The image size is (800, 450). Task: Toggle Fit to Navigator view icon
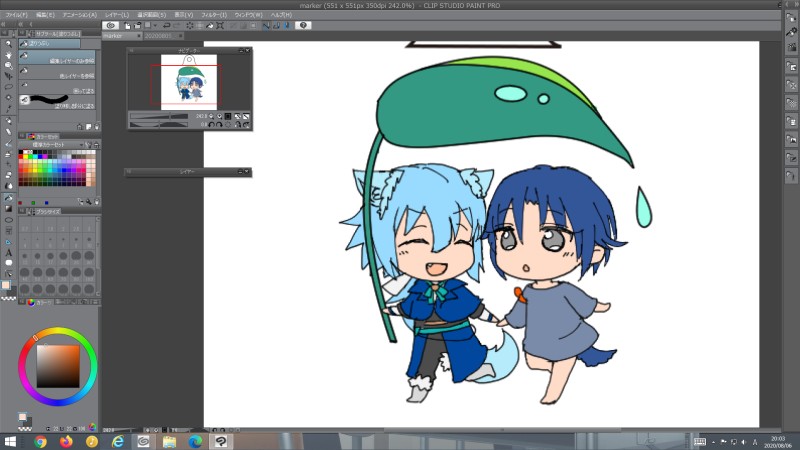[238, 116]
